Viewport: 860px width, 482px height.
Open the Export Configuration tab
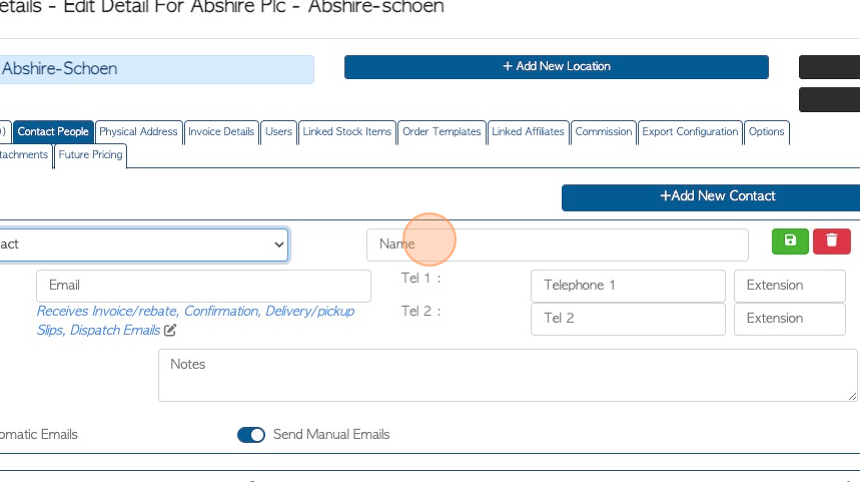click(690, 132)
